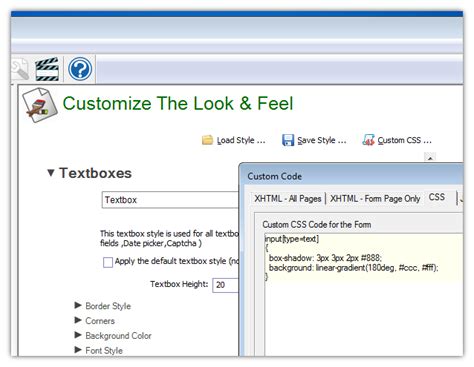Screen dimensions: 474x367
Task: Open the wrench settings toolbar icon
Action: (x=20, y=69)
